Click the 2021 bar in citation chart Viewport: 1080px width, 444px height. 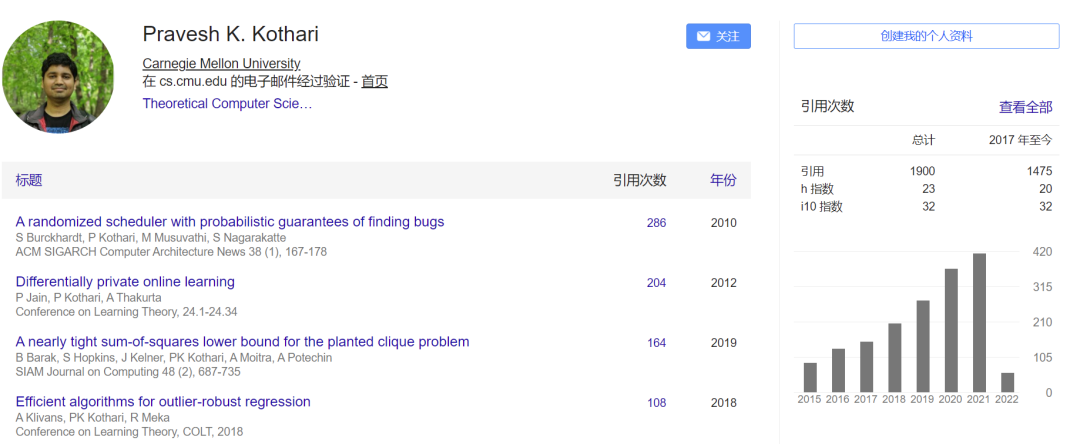coord(979,322)
